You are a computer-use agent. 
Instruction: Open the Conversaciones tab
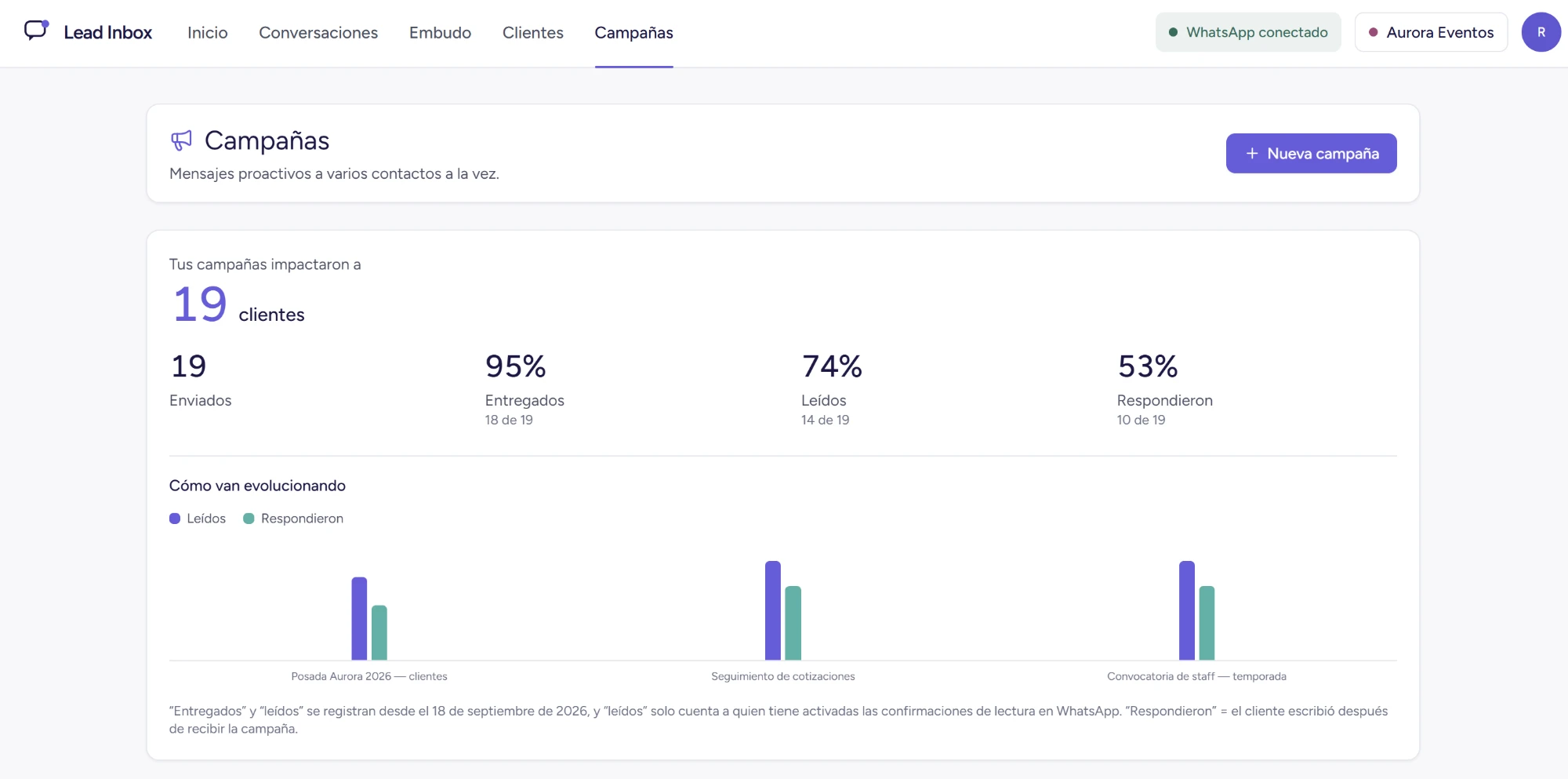tap(318, 33)
